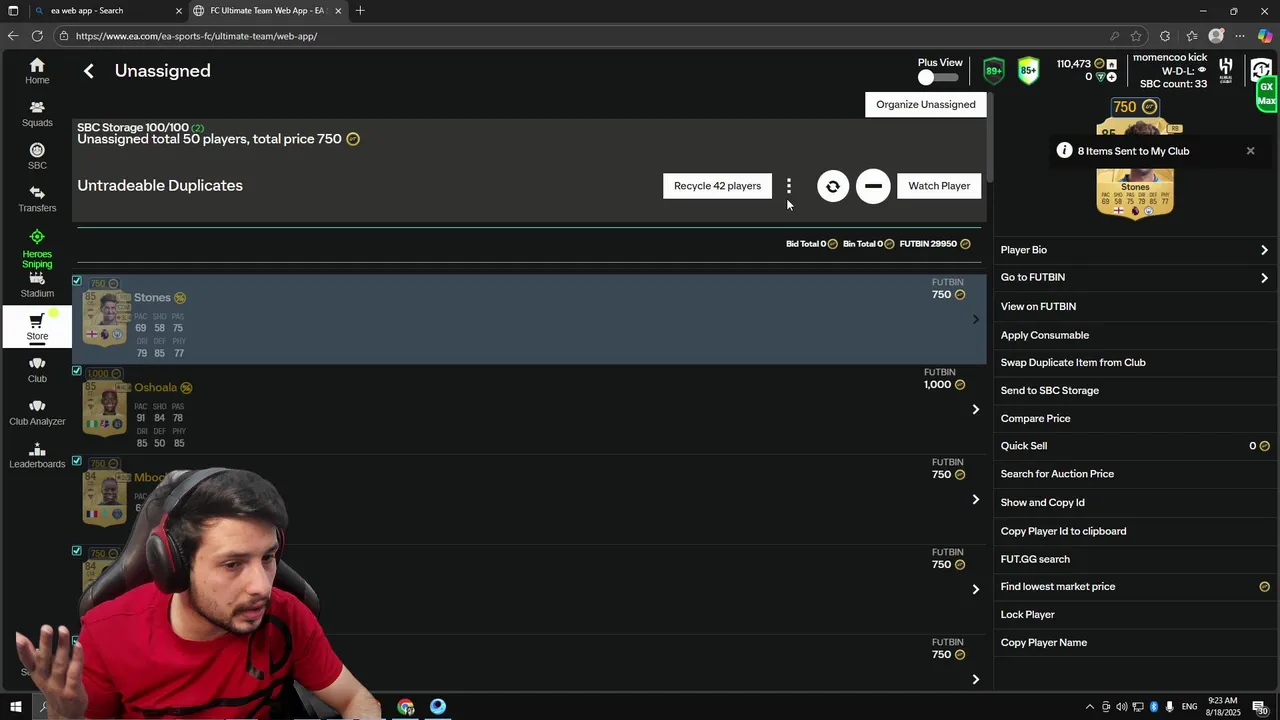The height and width of the screenshot is (720, 1280).
Task: Open the Transfers section
Action: pyautogui.click(x=37, y=199)
